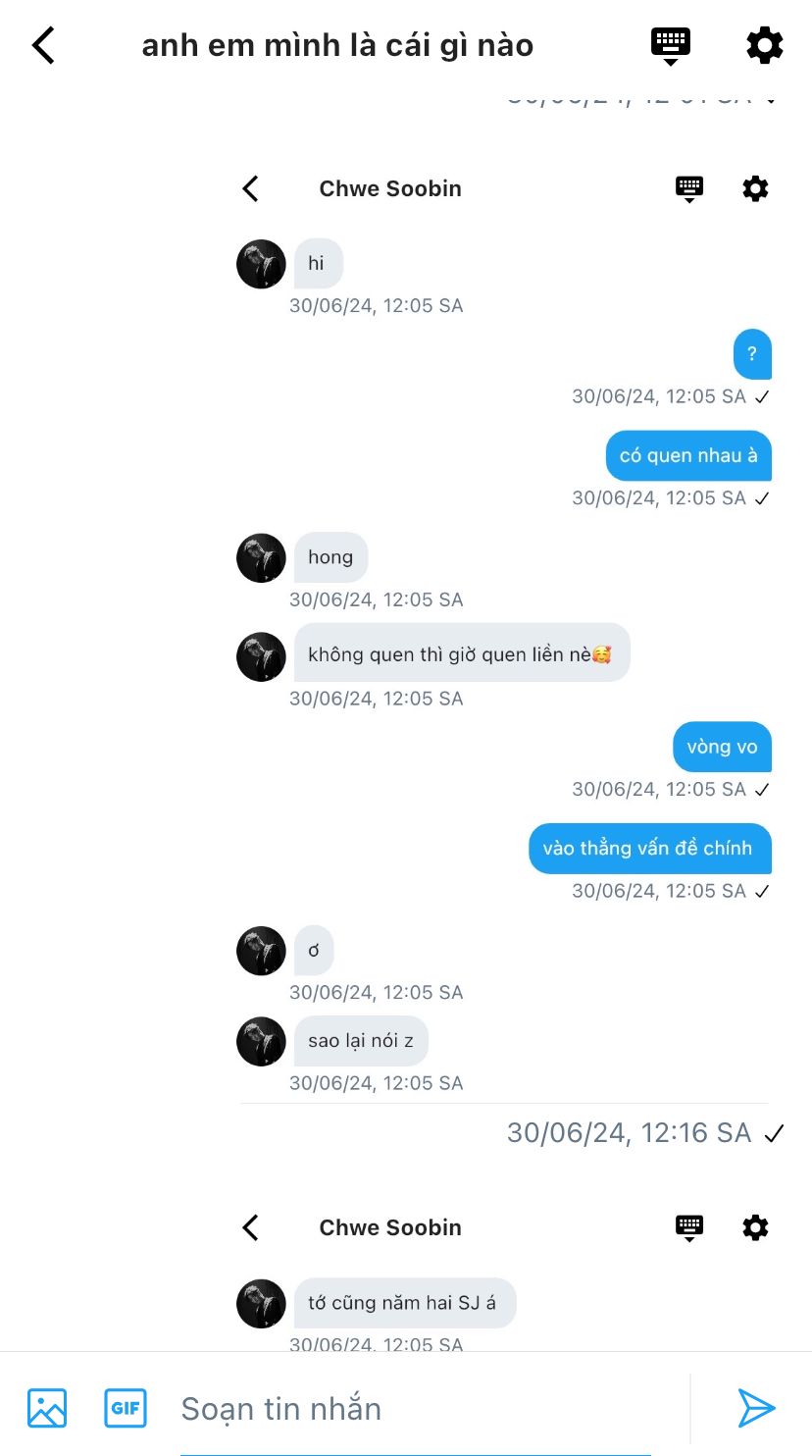Send the message with the paper plane icon

click(756, 1408)
